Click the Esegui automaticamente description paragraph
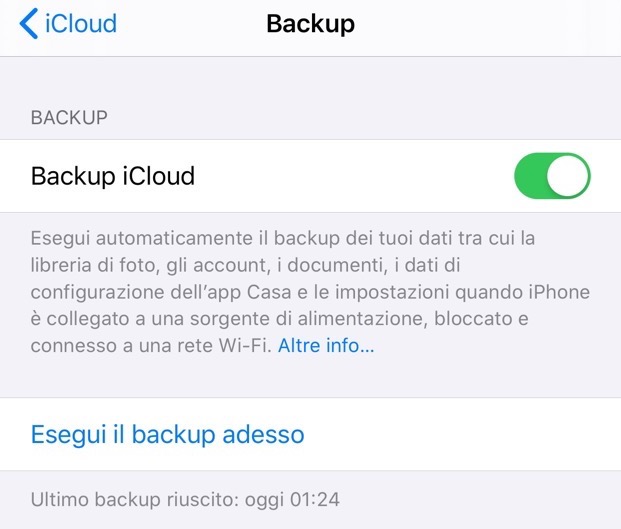This screenshot has height=529, width=621. [310, 292]
